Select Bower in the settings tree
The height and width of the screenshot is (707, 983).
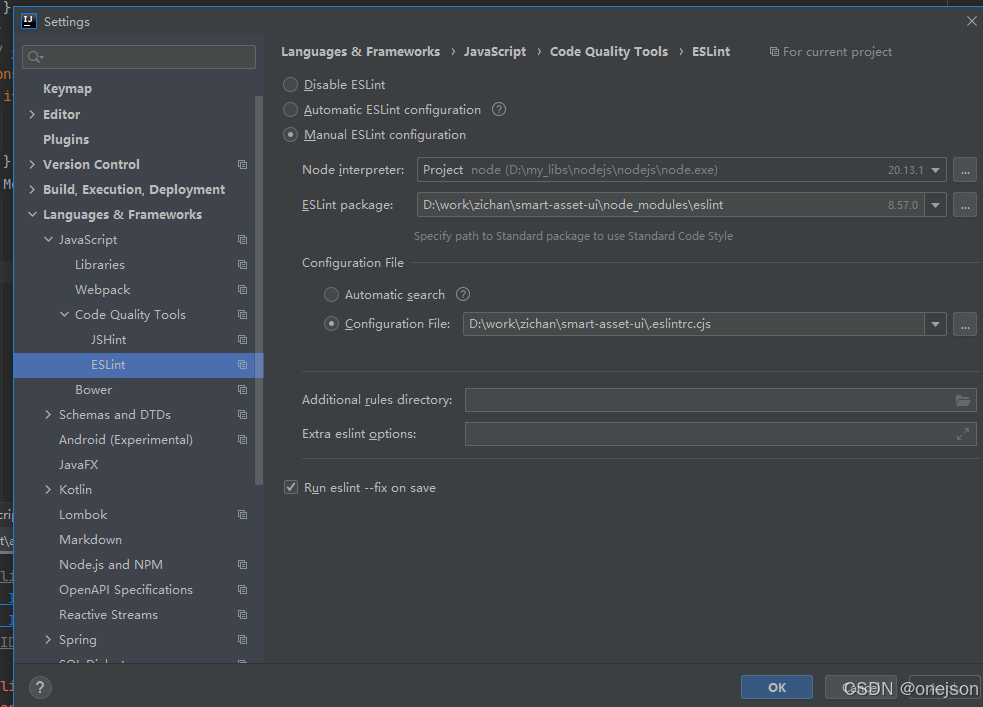(93, 390)
